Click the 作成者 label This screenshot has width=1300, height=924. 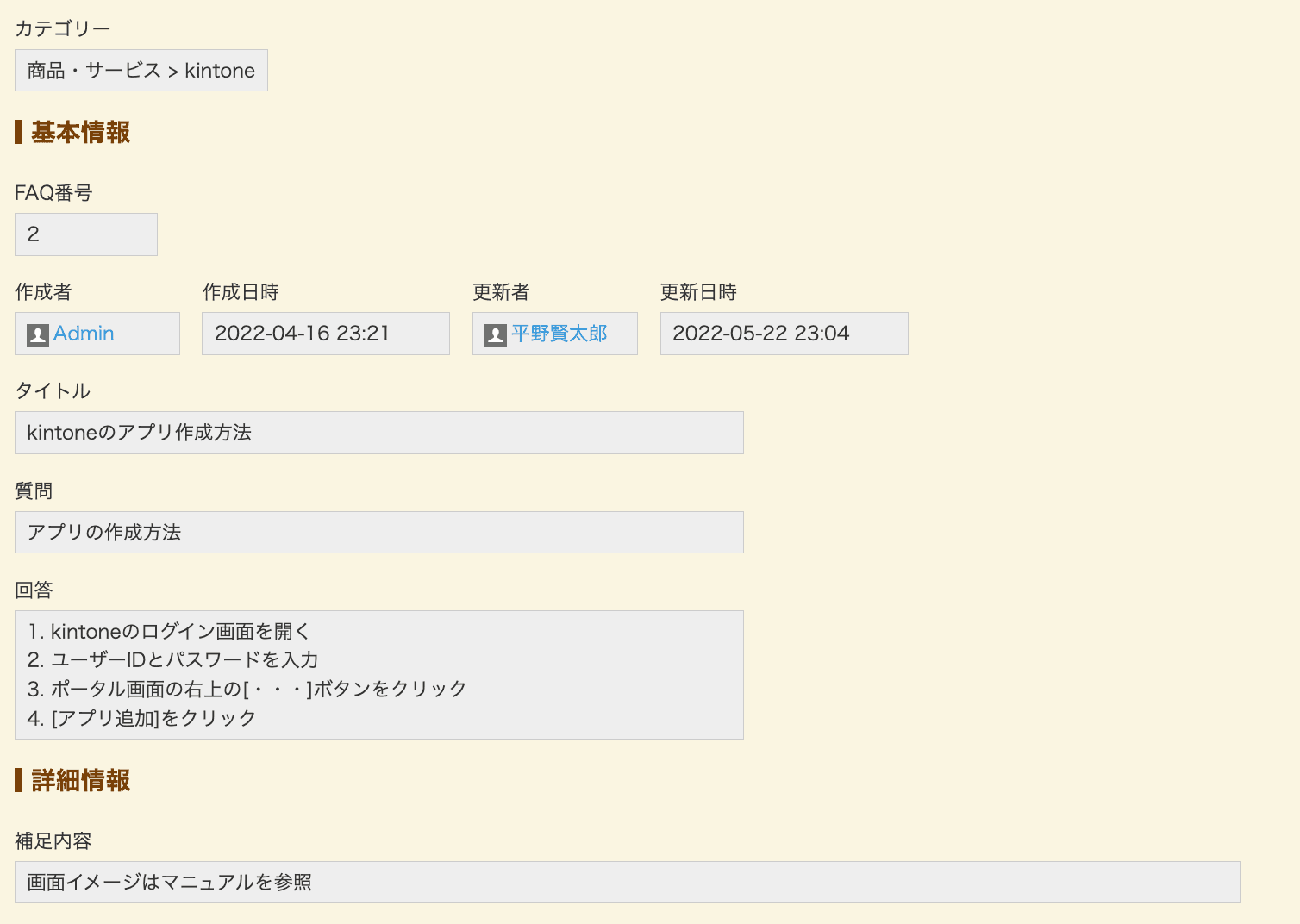[43, 292]
